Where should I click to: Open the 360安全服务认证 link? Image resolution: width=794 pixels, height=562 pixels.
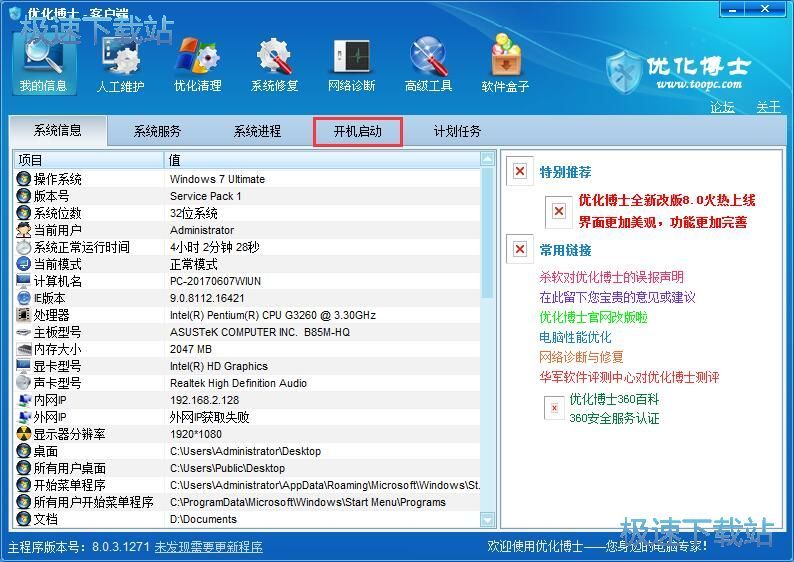click(614, 418)
